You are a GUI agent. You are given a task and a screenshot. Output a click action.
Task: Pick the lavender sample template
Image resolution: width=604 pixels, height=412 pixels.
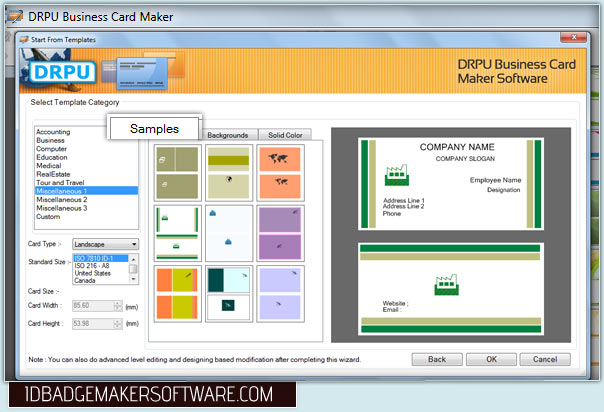(280, 293)
